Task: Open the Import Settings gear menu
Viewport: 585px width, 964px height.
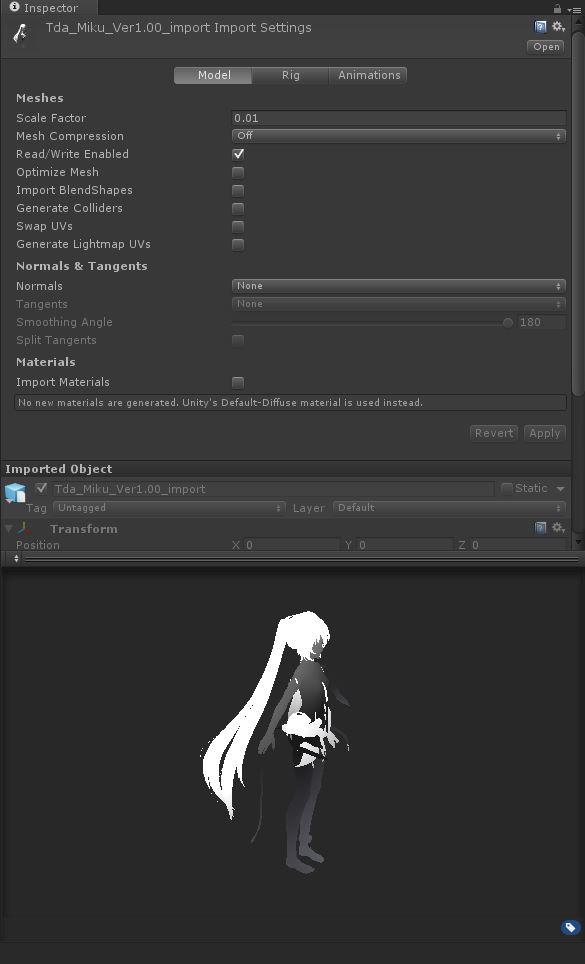Action: click(x=558, y=26)
